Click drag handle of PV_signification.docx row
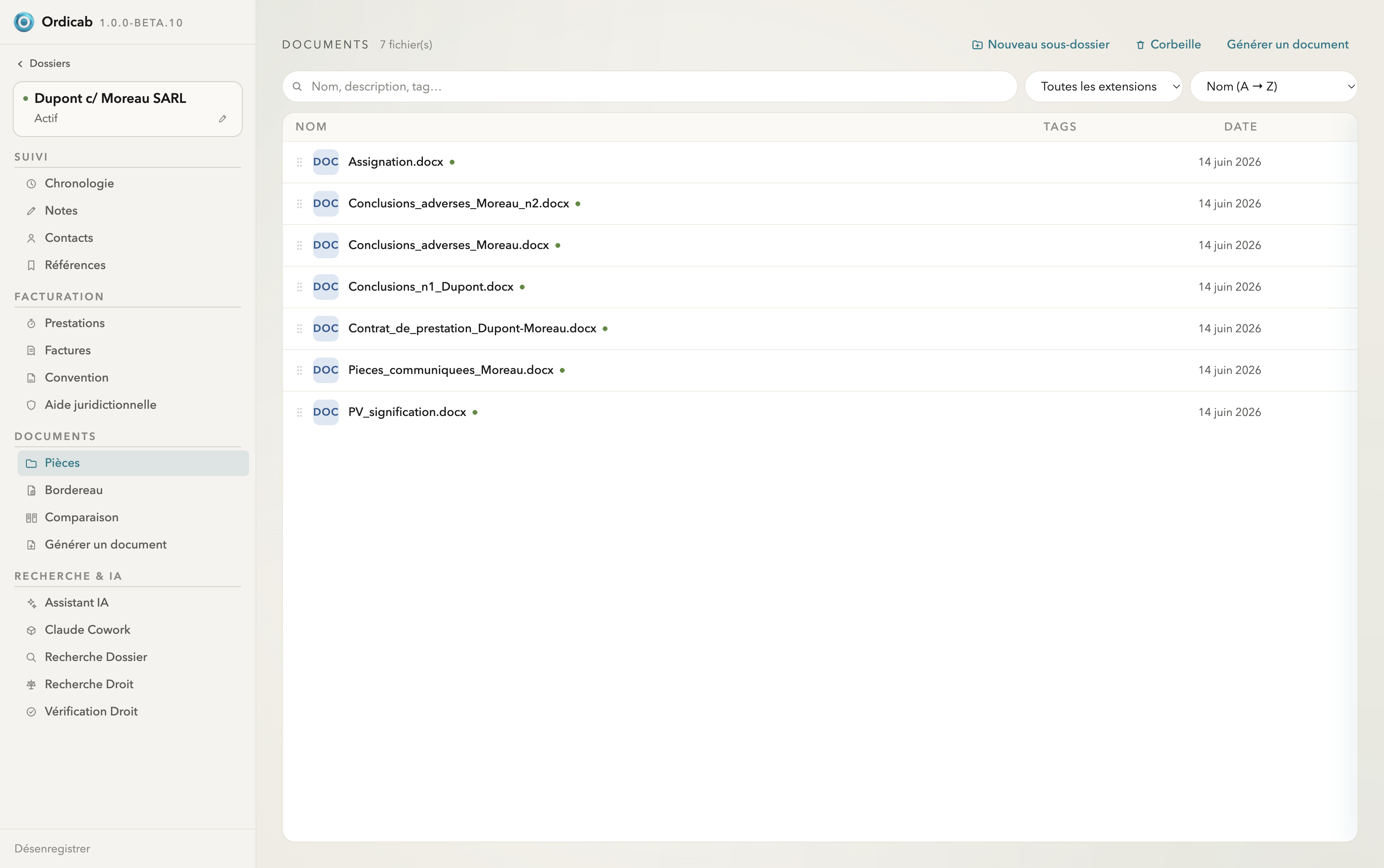Viewport: 1384px width, 868px height. [299, 412]
